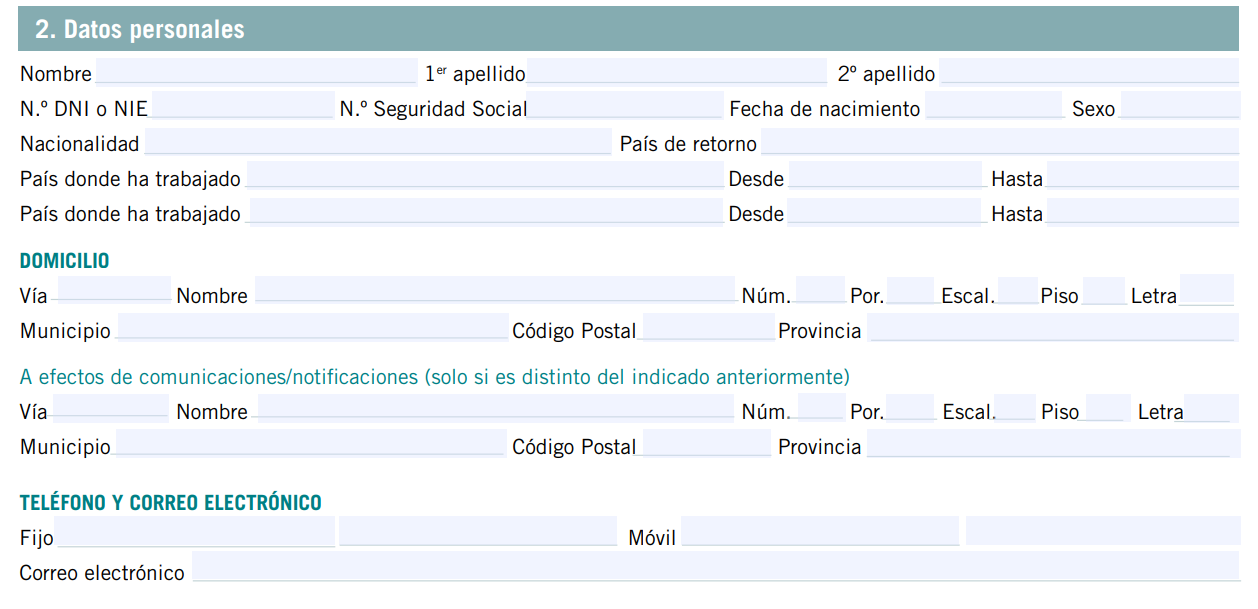Focus Desde field of second work country row

coord(886,211)
